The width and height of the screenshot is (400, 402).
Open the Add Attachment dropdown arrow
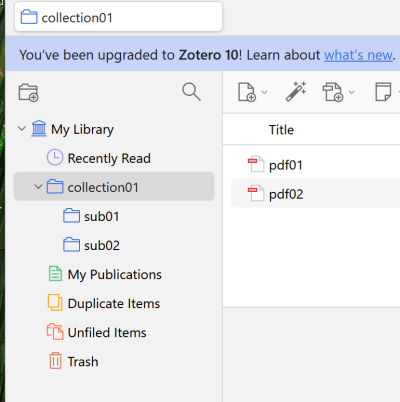click(352, 92)
